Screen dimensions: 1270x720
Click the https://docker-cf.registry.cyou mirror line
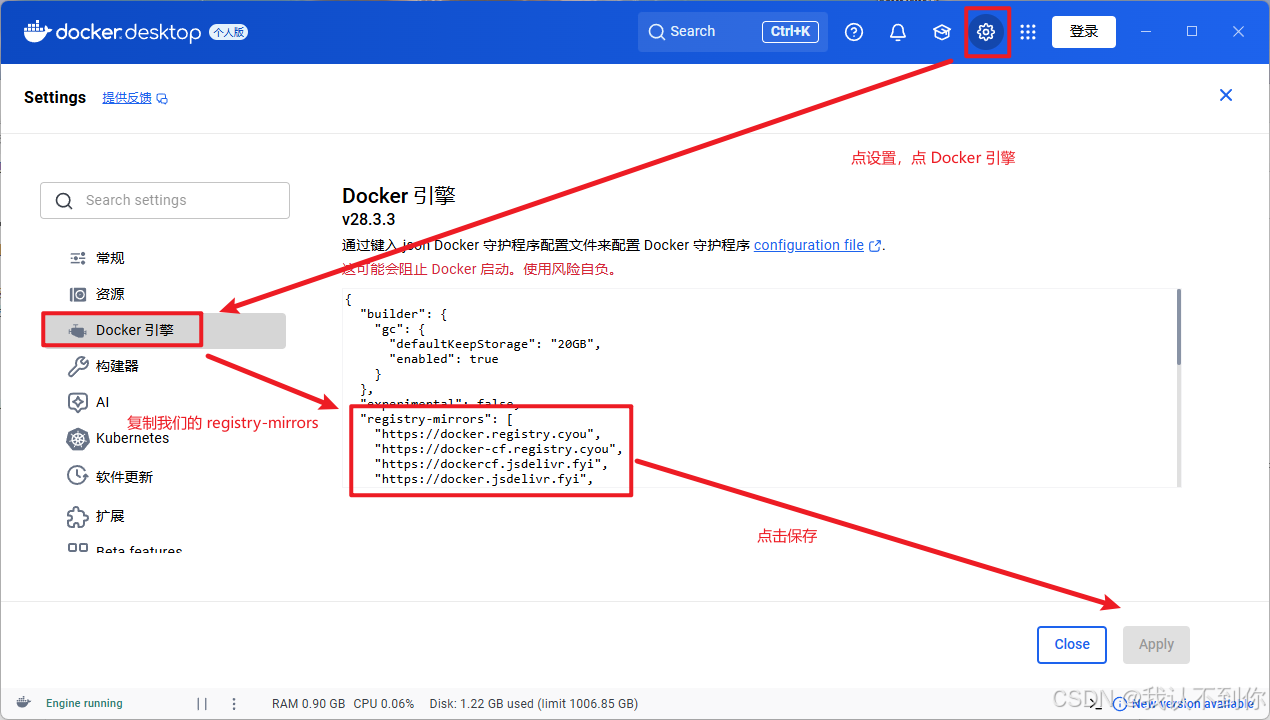click(x=498, y=449)
